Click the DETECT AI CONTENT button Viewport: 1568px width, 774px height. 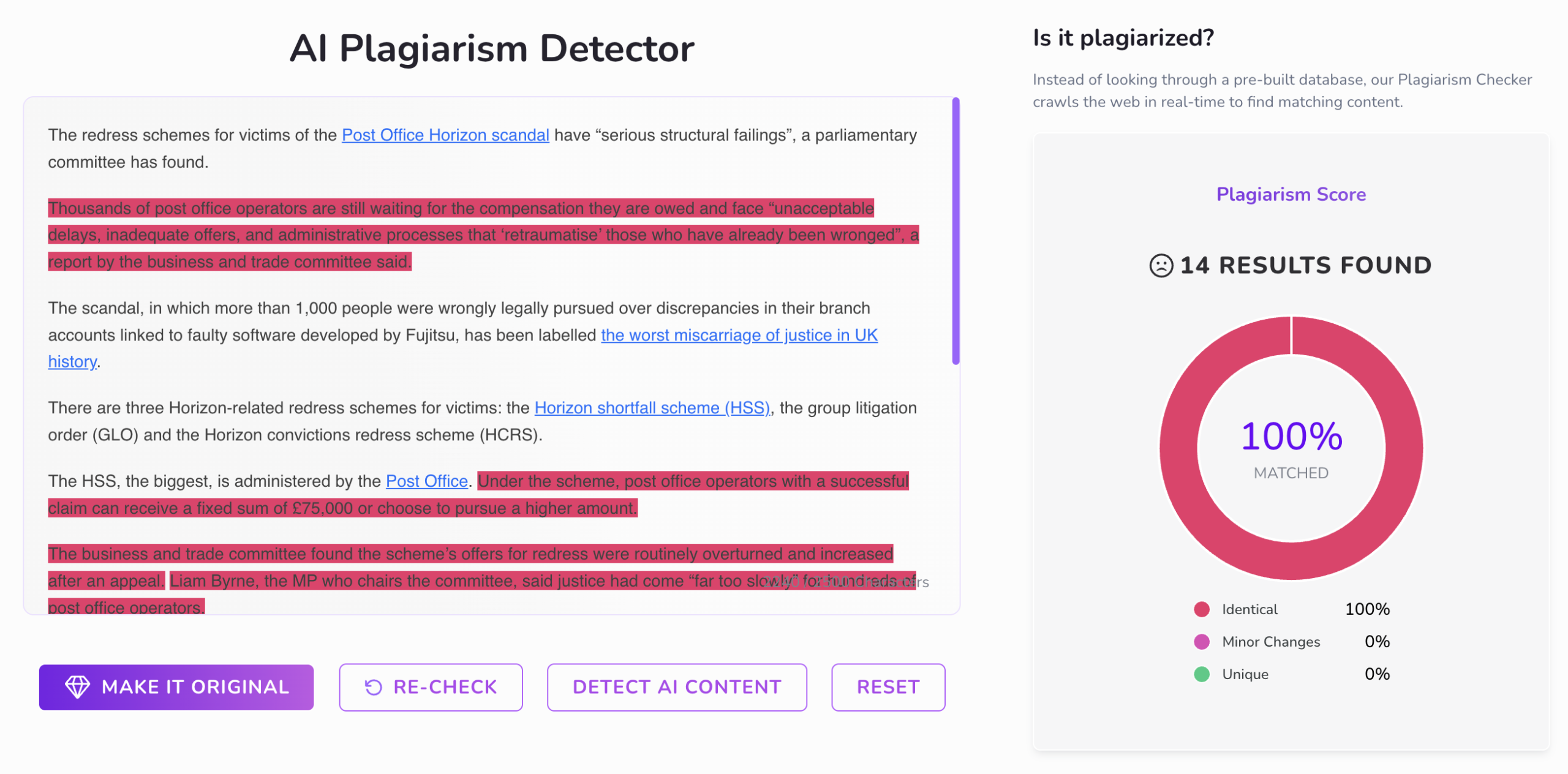click(x=677, y=687)
